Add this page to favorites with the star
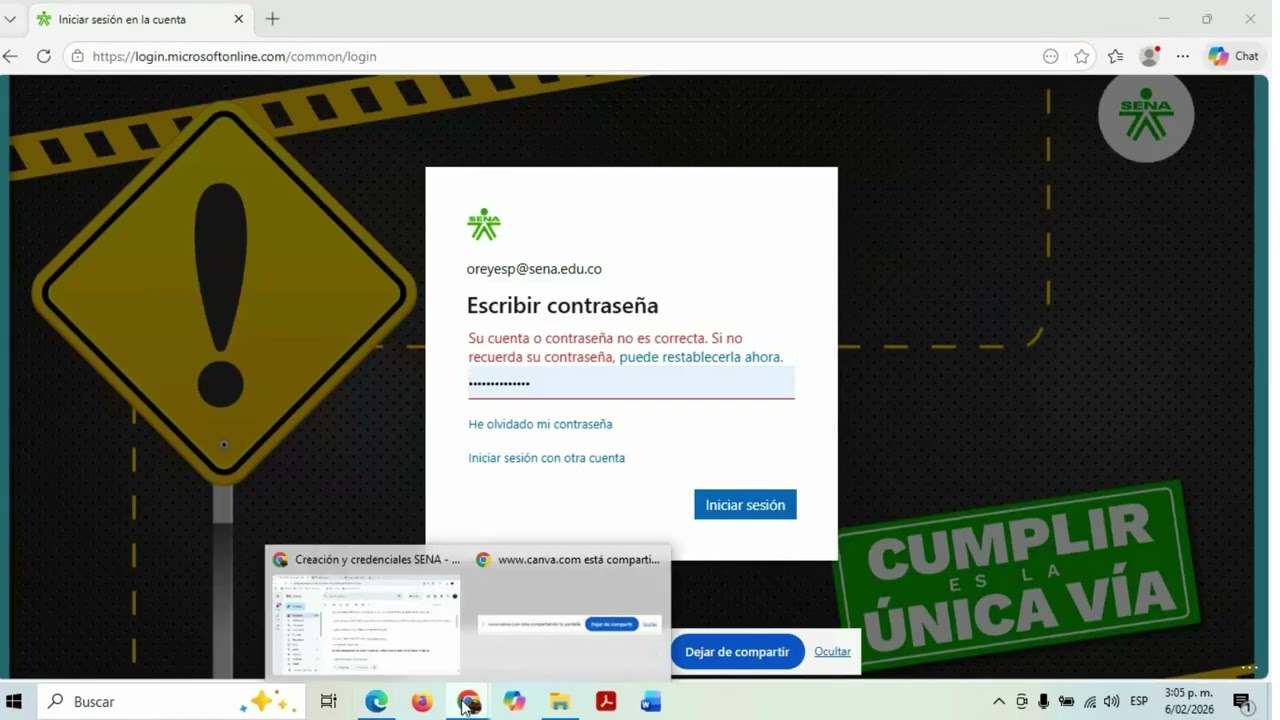 [x=1081, y=56]
